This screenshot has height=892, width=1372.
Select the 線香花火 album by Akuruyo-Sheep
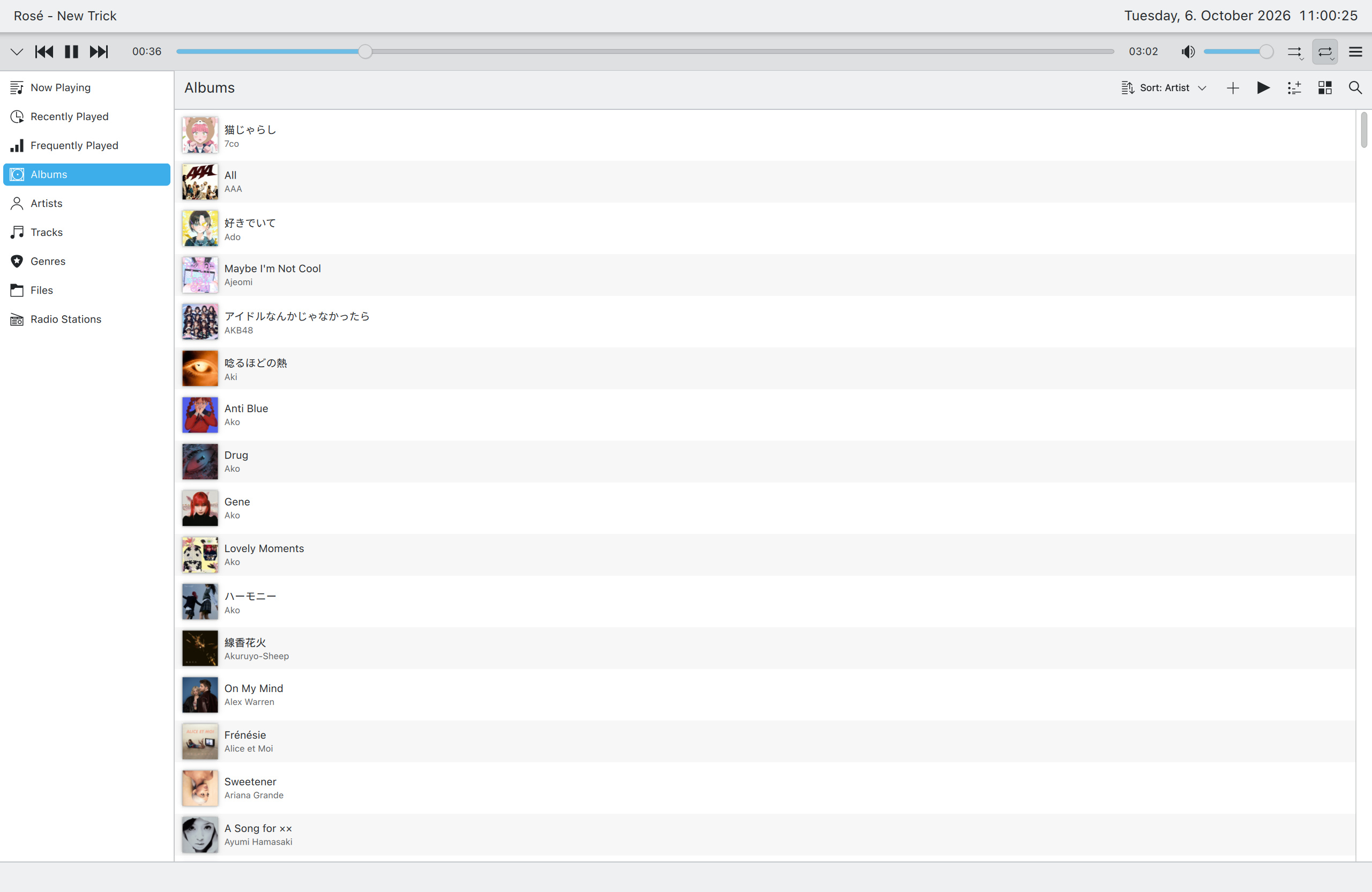[765, 648]
